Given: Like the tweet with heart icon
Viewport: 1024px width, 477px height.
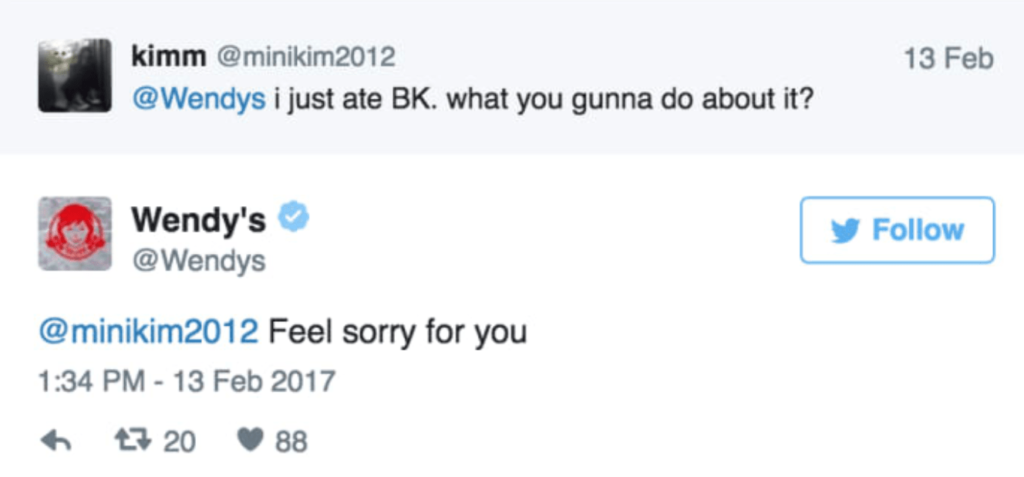Looking at the screenshot, I should click(x=251, y=441).
